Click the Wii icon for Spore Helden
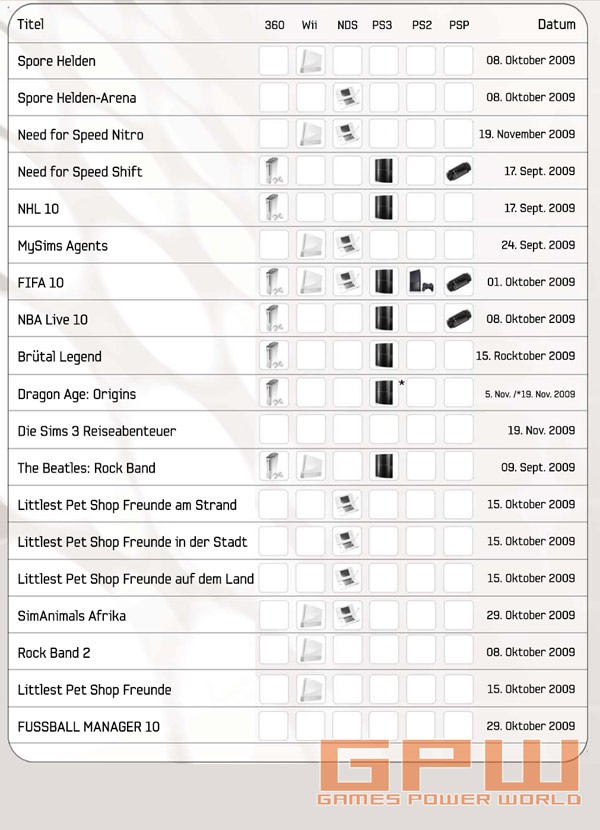Viewport: 600px width, 830px height. coord(311,61)
